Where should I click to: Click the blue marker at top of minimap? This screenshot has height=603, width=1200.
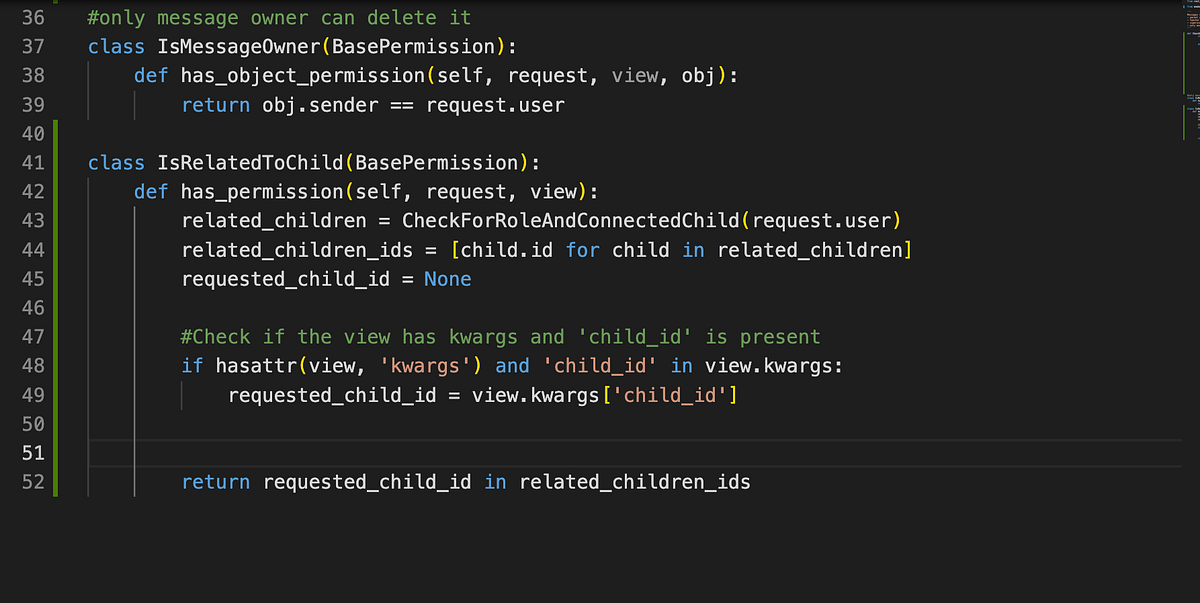tap(1185, 8)
